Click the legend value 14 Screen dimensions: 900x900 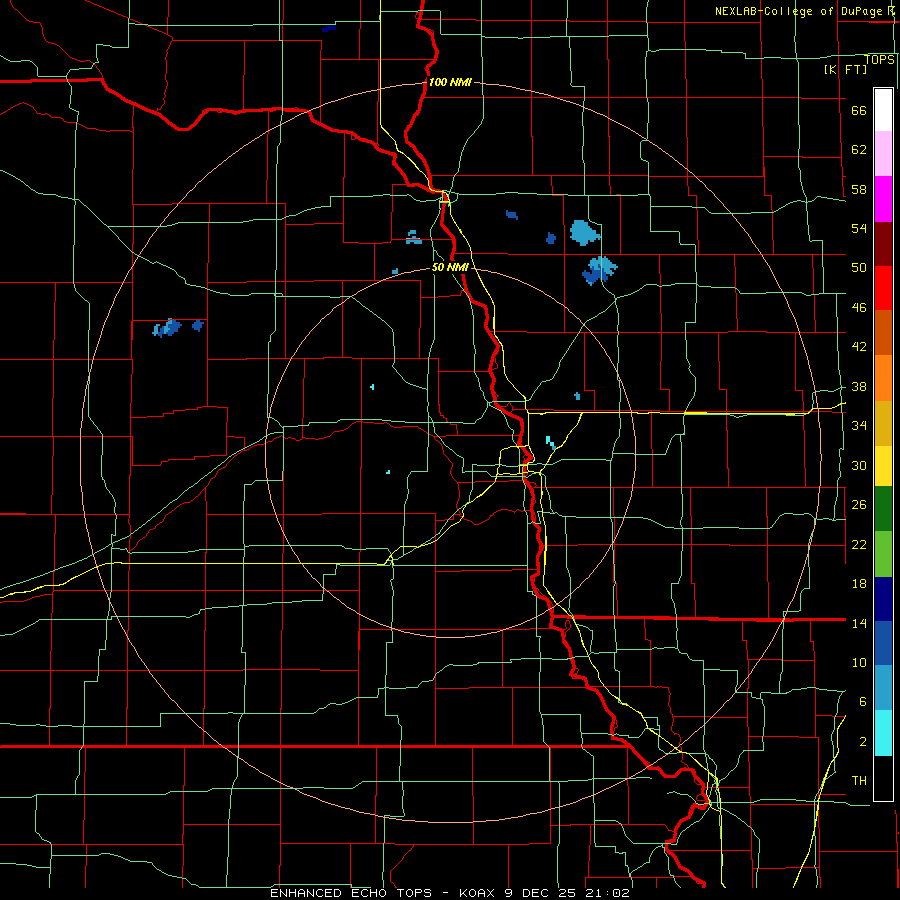pyautogui.click(x=859, y=623)
